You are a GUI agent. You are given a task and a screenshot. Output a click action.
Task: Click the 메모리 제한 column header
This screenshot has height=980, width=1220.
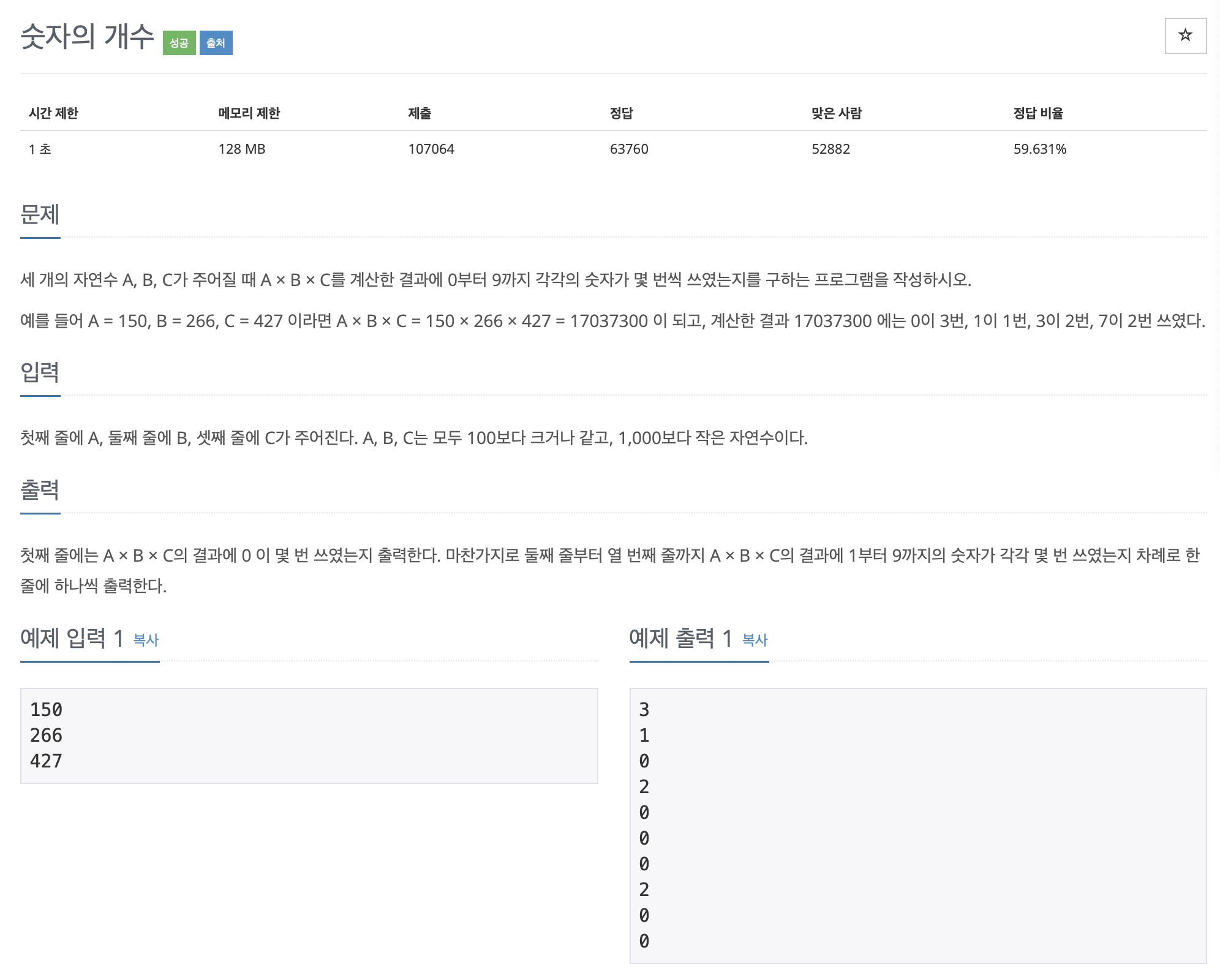(x=249, y=113)
